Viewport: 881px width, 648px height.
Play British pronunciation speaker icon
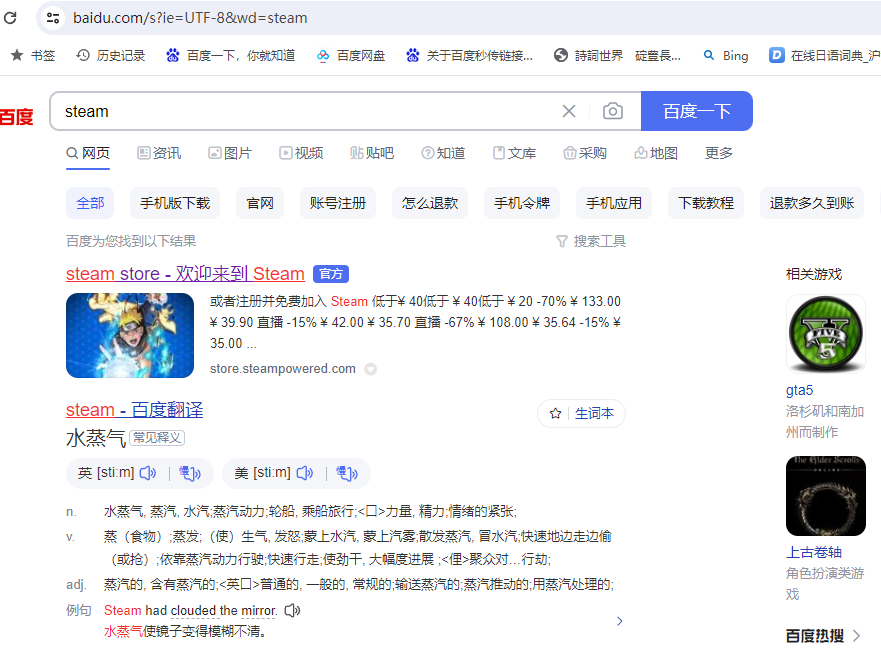click(148, 473)
